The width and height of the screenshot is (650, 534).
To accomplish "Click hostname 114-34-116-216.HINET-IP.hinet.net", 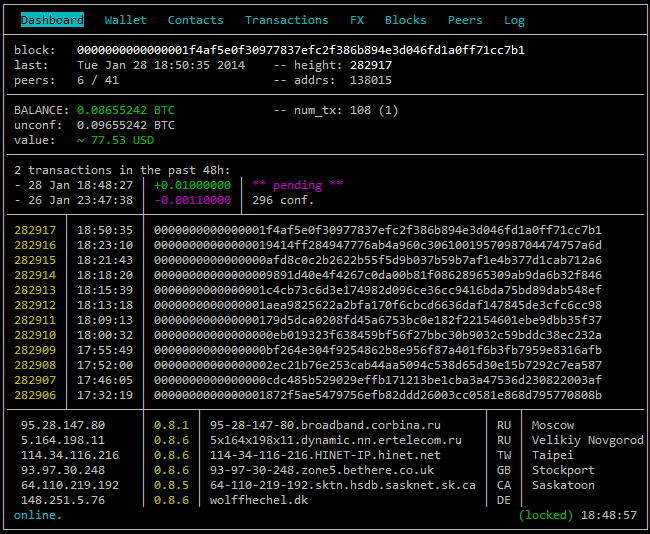I will pyautogui.click(x=325, y=455).
